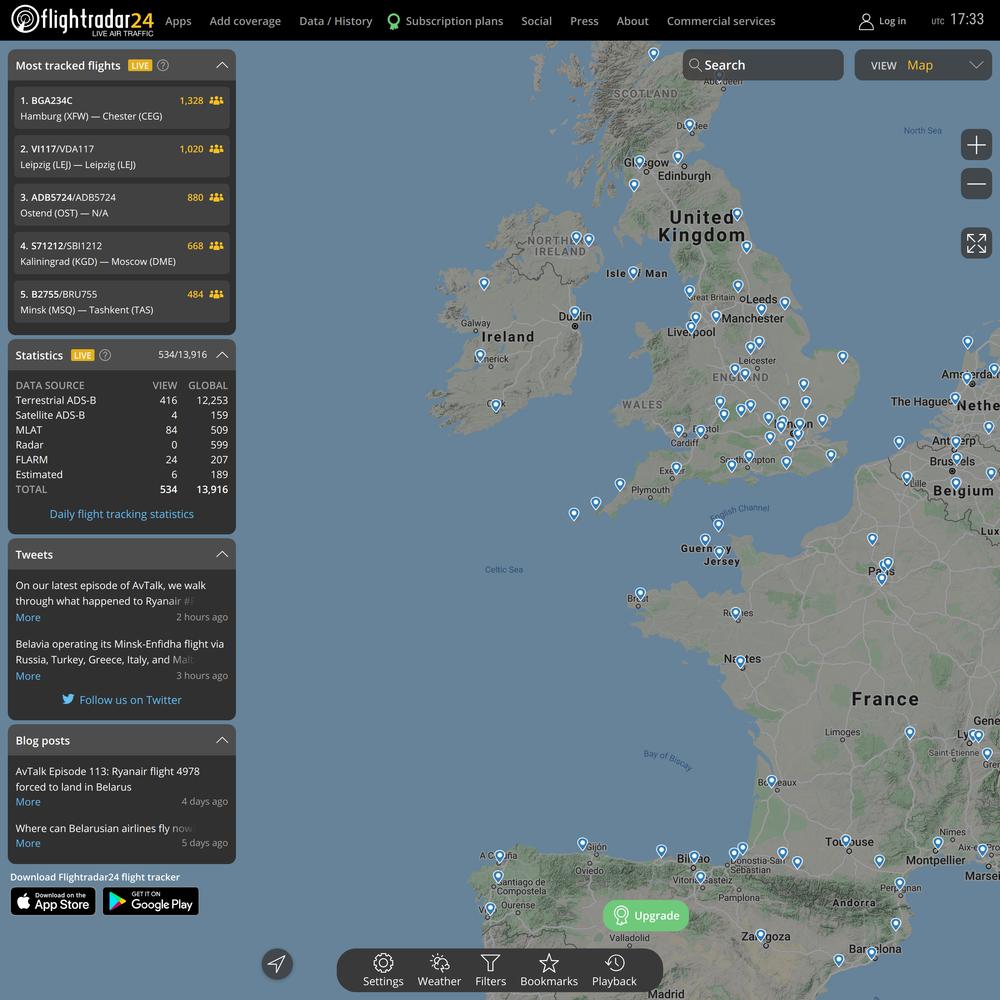The width and height of the screenshot is (1000, 1000).
Task: Click the user icon next to Log in
Action: point(865,21)
